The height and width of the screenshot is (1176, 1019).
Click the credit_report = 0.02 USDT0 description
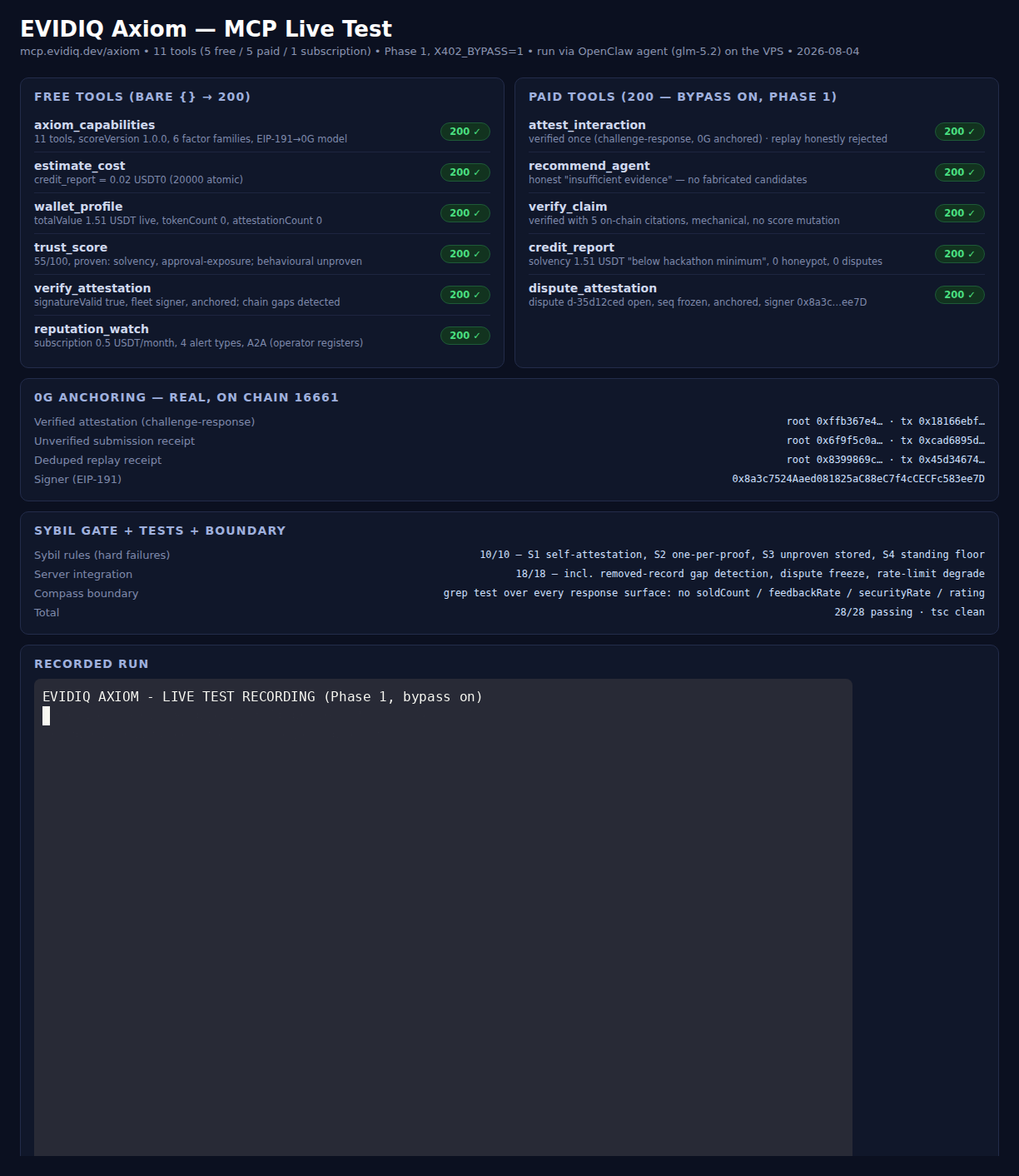(x=138, y=180)
